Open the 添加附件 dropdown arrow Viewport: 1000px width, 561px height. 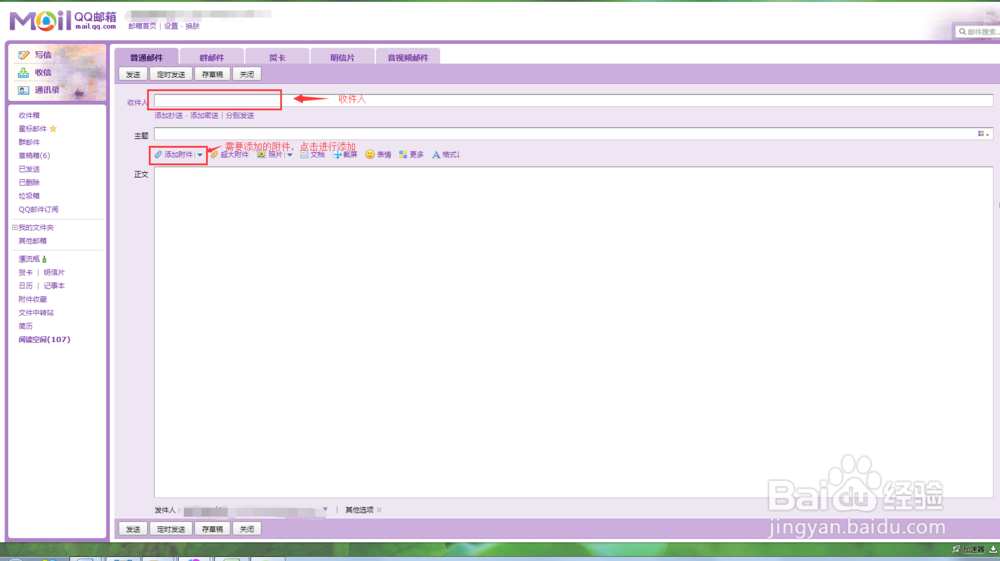tap(200, 154)
